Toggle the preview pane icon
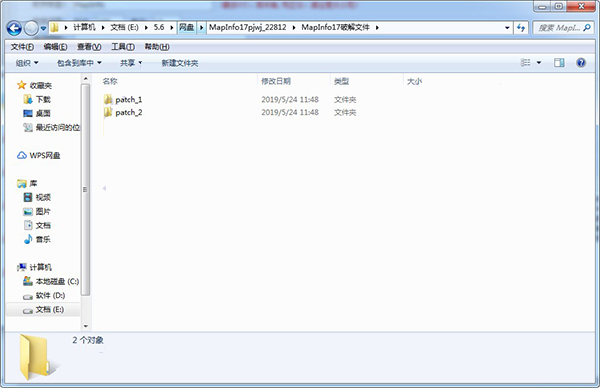This screenshot has height=388, width=600. pyautogui.click(x=559, y=63)
